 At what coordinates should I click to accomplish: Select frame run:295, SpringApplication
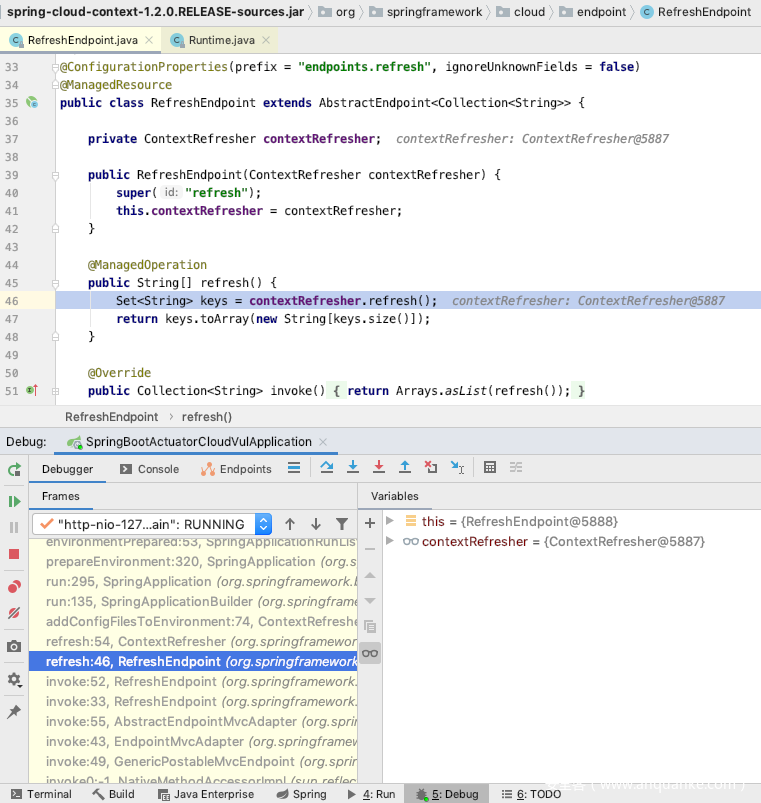pyautogui.click(x=193, y=581)
